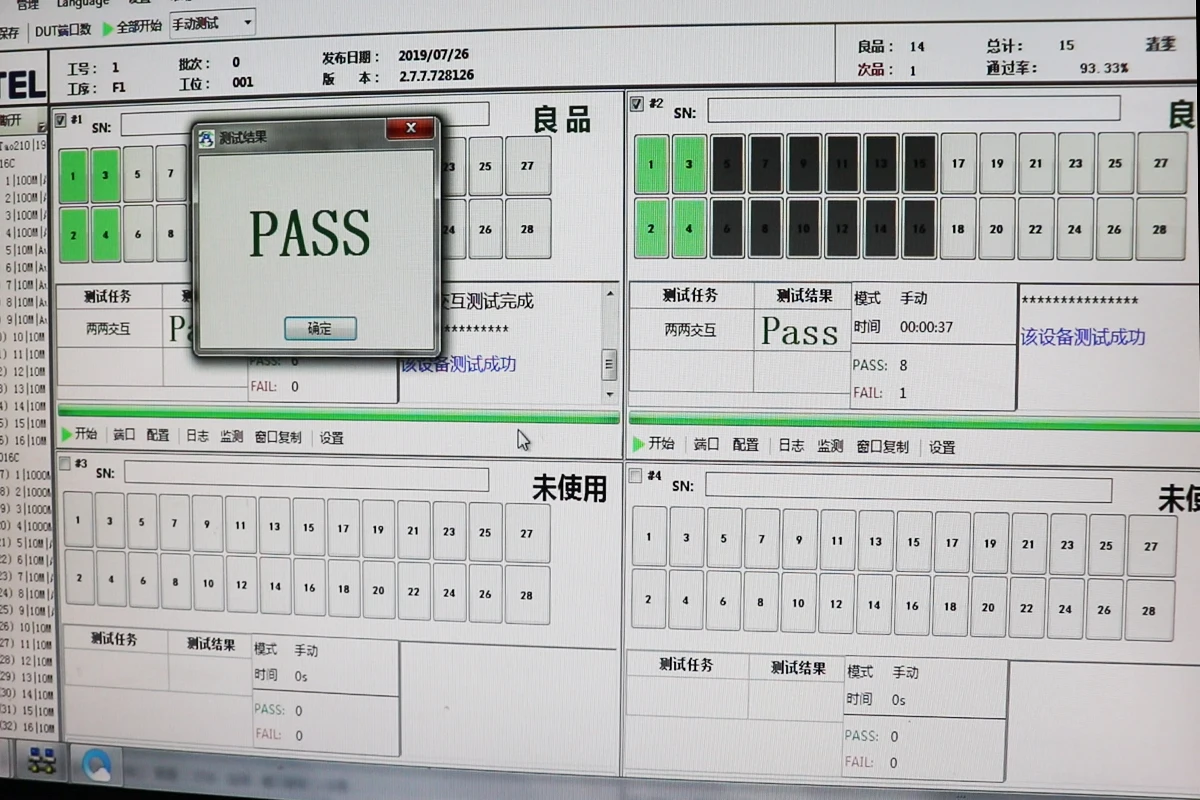1200x800 pixels.
Task: Select port 28 in panel #3
Action: (x=527, y=594)
